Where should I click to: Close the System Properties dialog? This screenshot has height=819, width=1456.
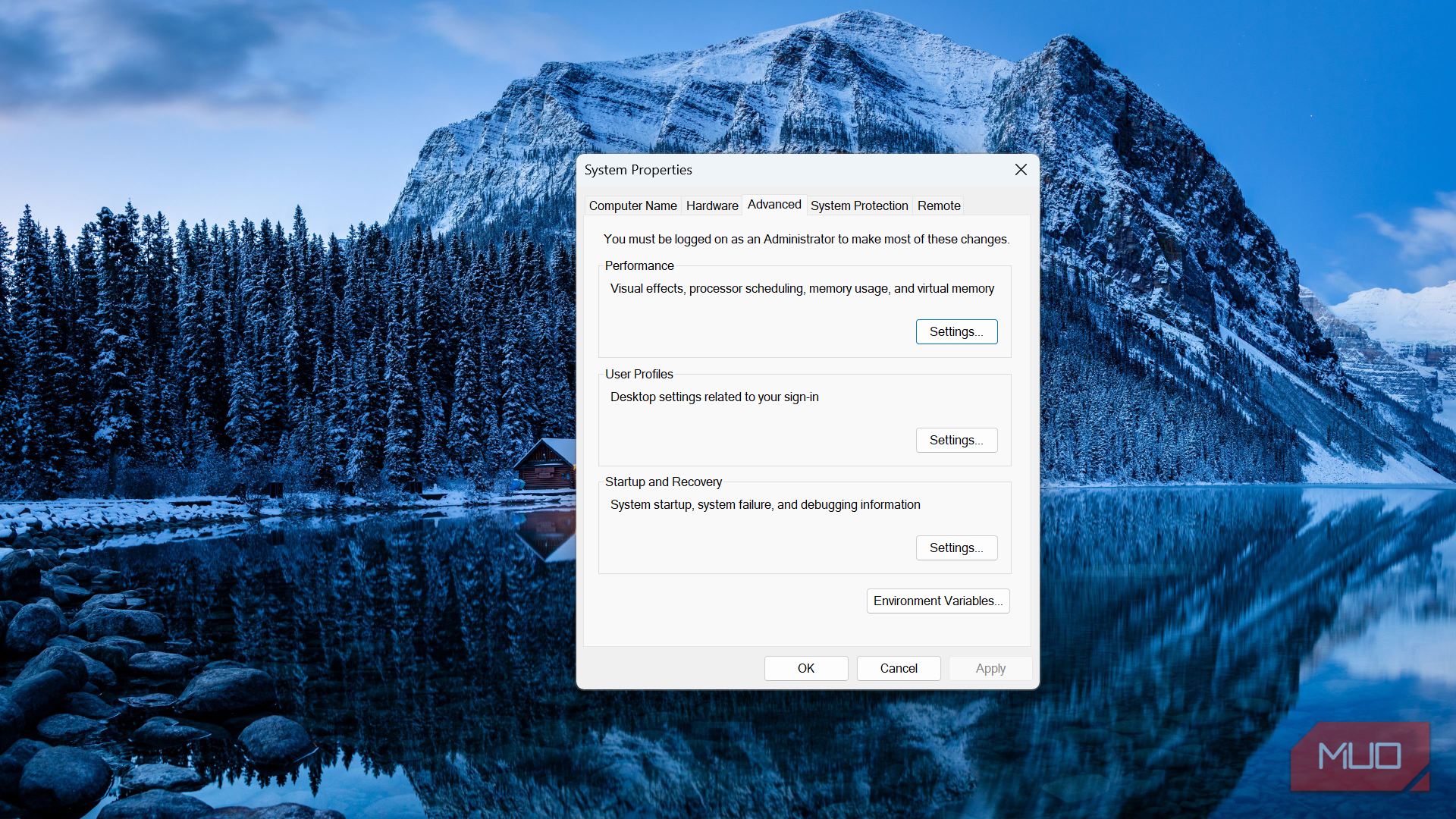coord(1021,170)
